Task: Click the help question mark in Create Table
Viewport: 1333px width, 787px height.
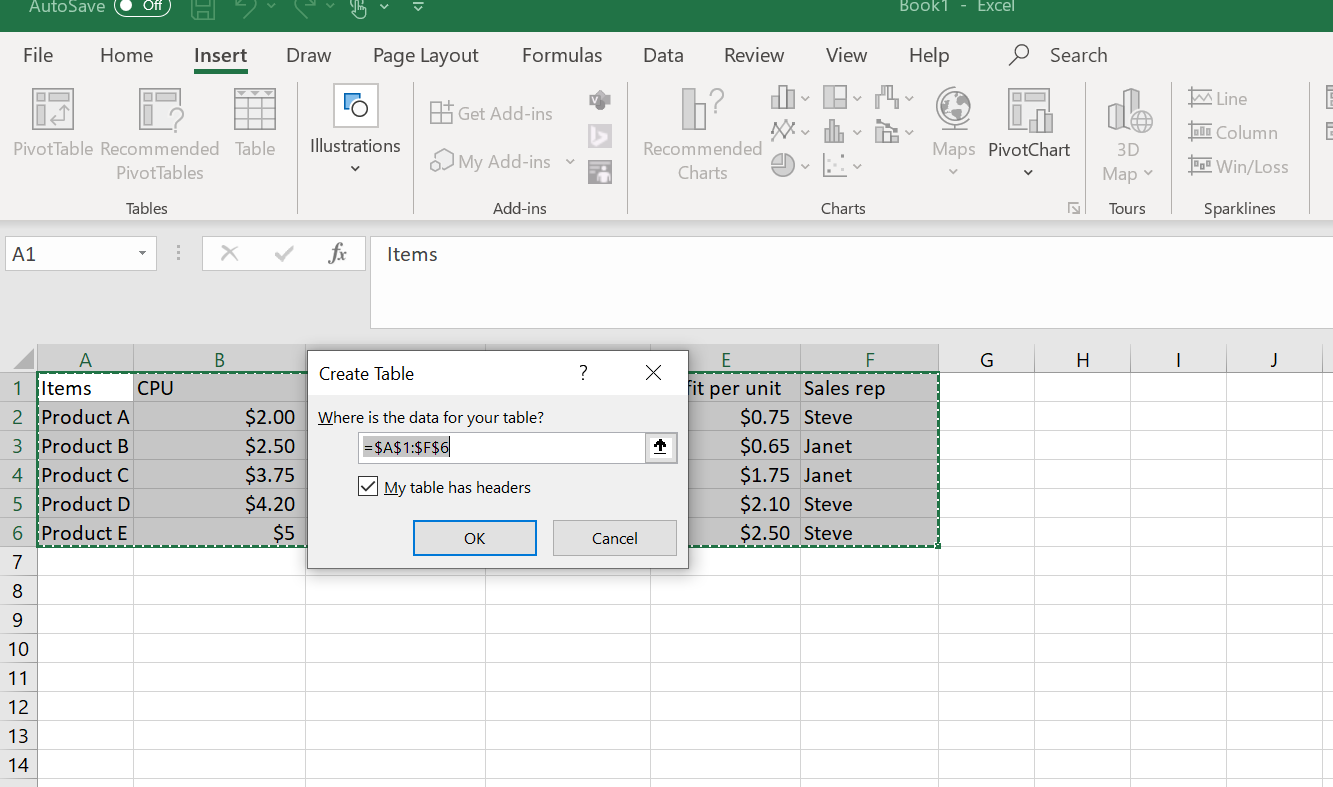Action: pyautogui.click(x=583, y=373)
